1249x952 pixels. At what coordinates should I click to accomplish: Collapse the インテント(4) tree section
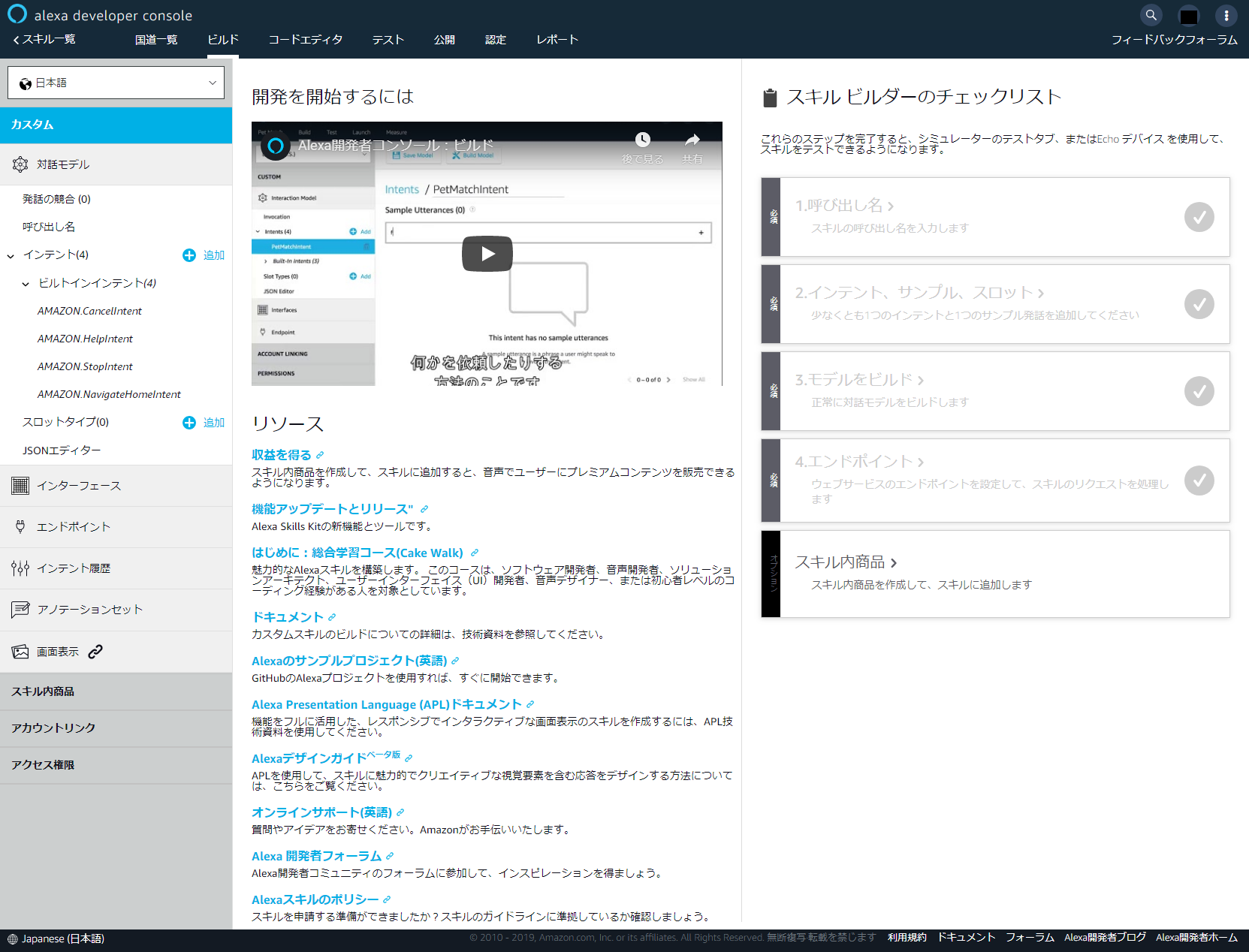pos(11,255)
